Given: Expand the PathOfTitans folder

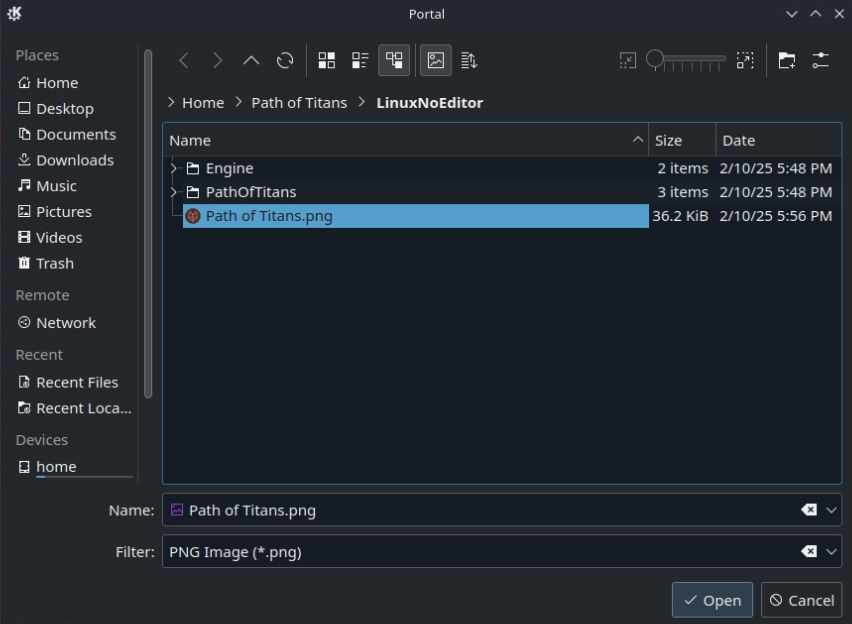Looking at the screenshot, I should 173,192.
